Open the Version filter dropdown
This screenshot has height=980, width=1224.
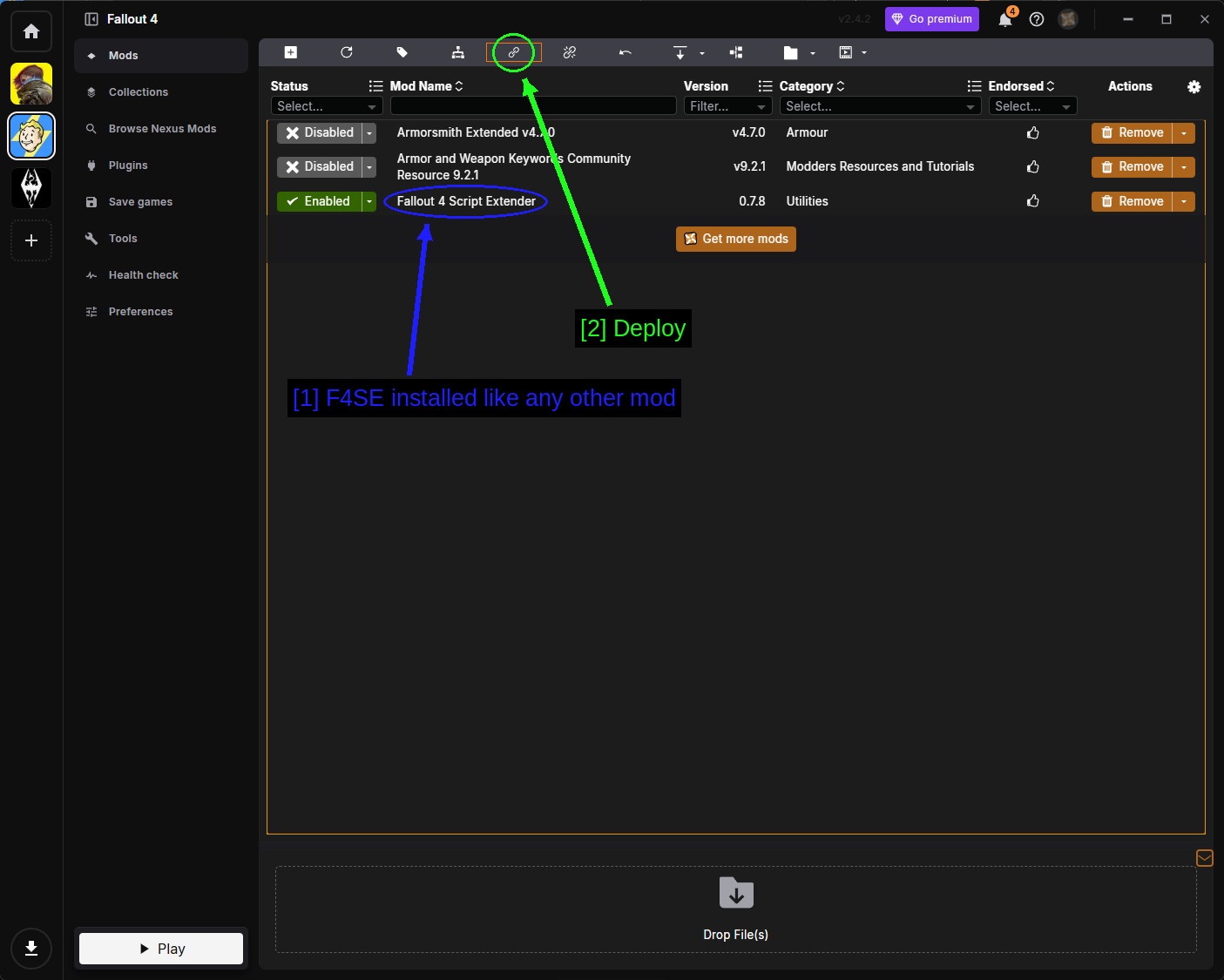pos(728,106)
